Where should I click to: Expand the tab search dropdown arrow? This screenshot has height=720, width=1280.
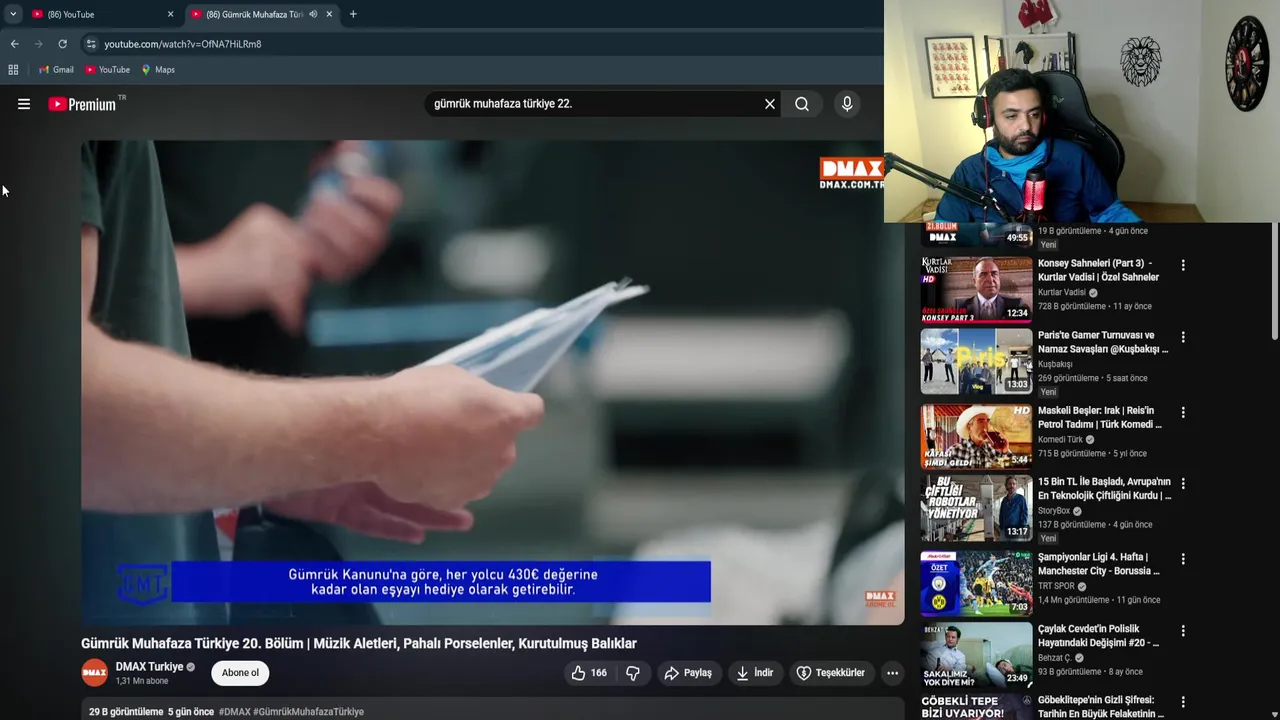pyautogui.click(x=13, y=14)
